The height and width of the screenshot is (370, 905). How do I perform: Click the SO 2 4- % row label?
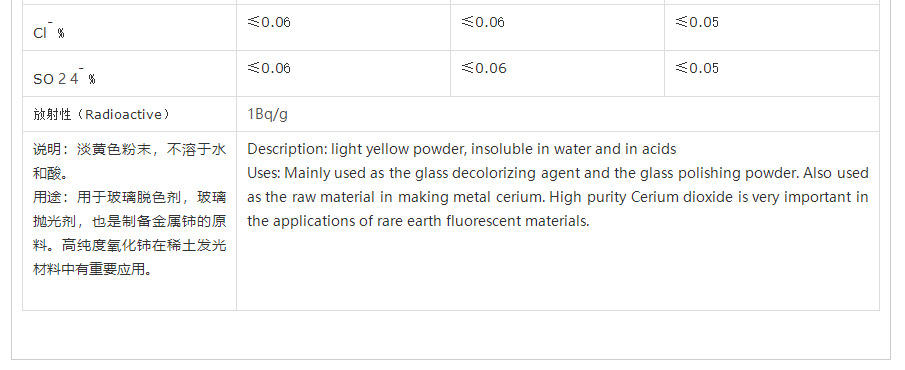tap(65, 76)
